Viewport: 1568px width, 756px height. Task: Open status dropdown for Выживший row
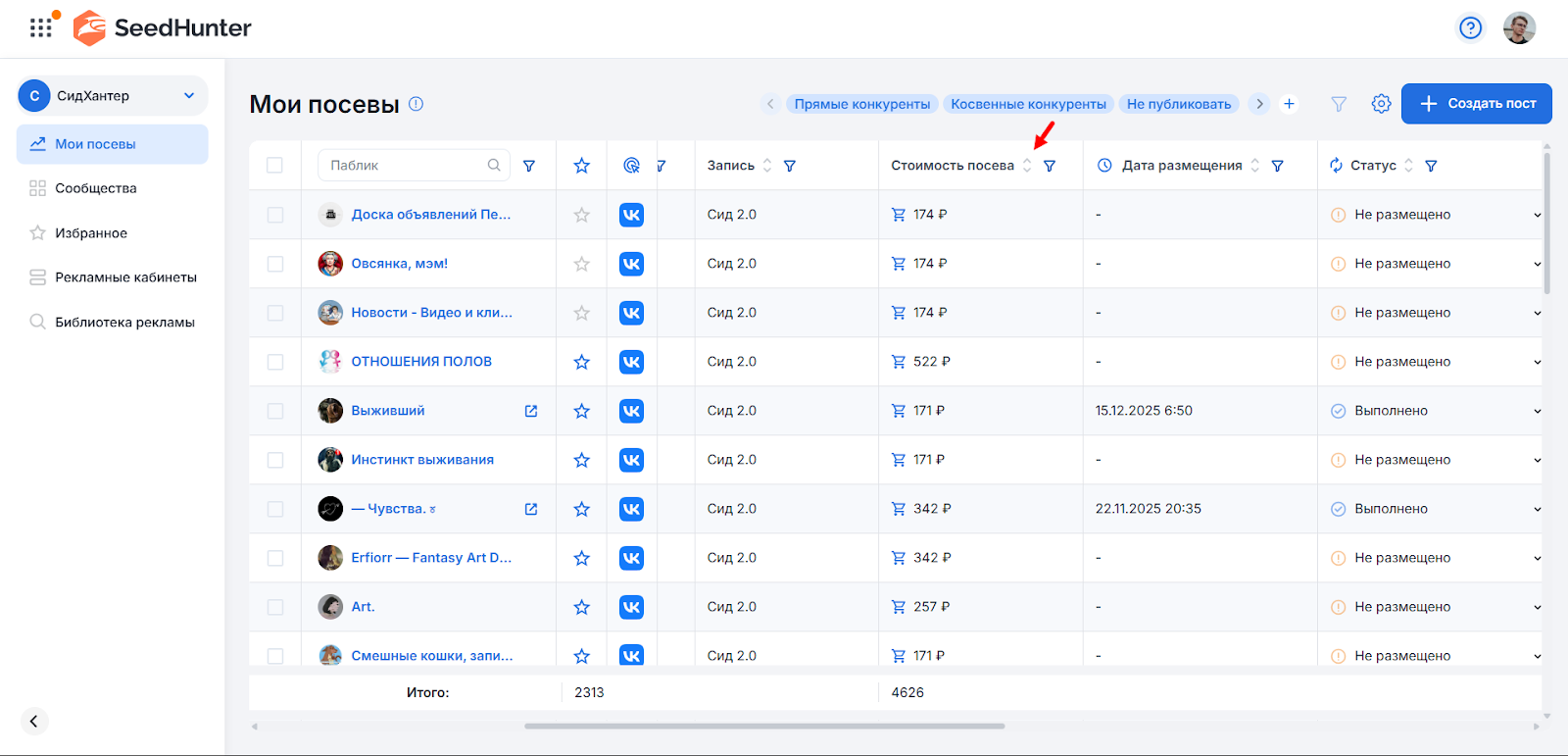tap(1536, 411)
